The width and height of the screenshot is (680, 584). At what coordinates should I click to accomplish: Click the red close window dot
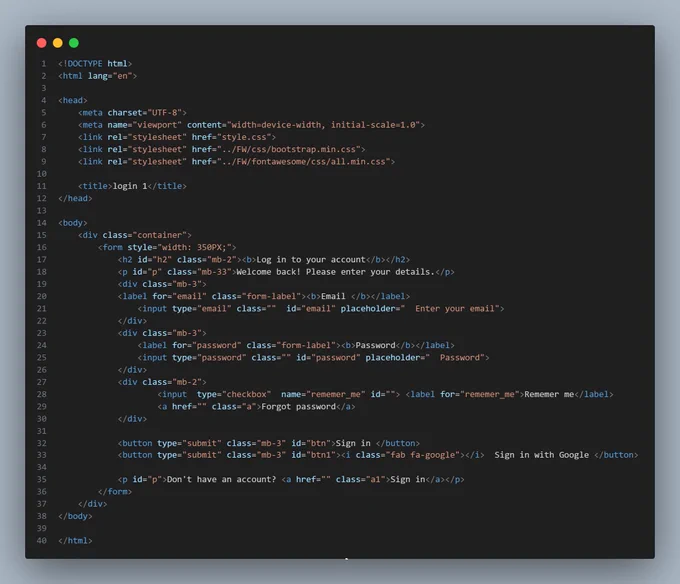pyautogui.click(x=42, y=42)
